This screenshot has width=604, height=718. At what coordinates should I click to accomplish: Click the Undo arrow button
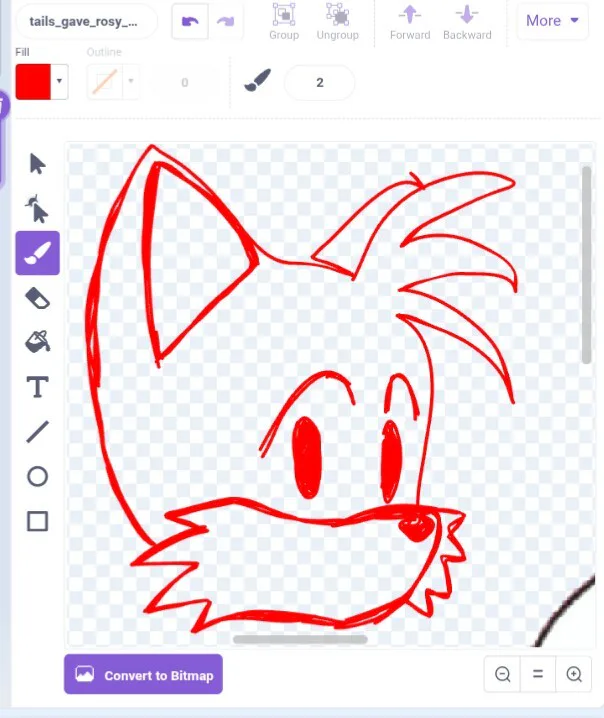coord(190,22)
